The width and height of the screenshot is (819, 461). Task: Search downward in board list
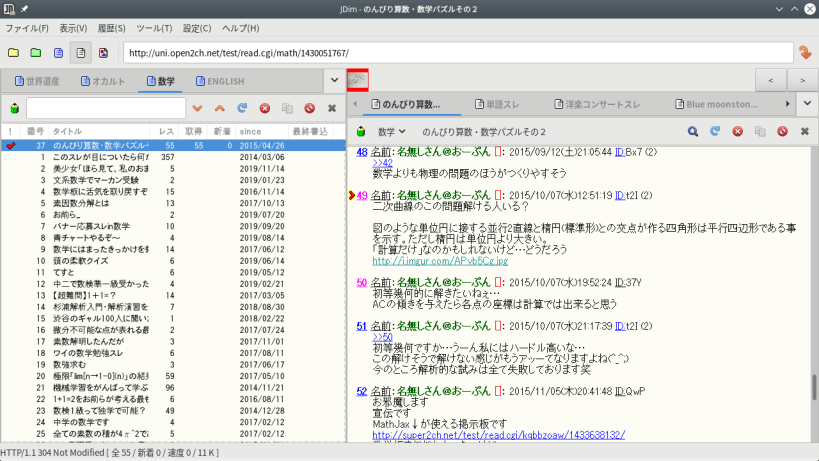(197, 108)
